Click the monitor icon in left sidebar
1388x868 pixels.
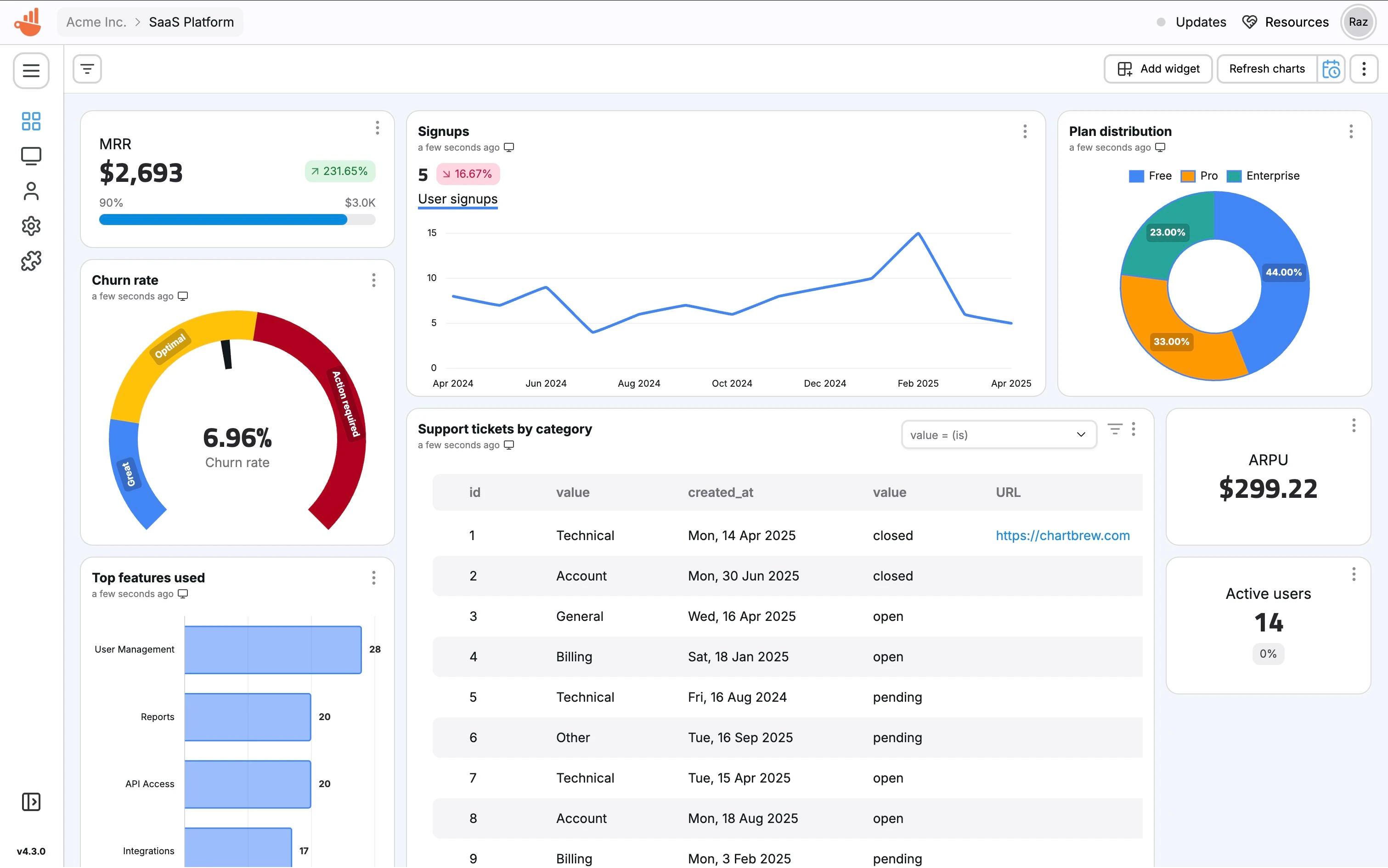point(31,156)
